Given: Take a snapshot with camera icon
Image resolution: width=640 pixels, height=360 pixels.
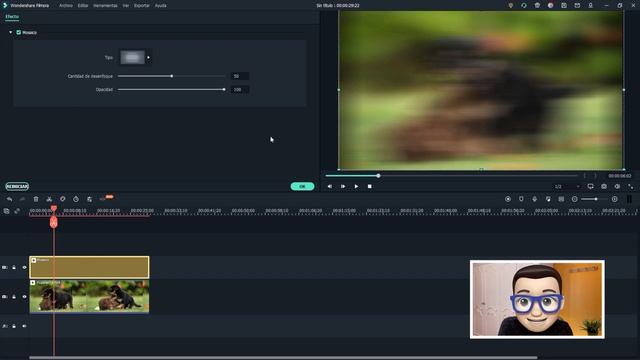Looking at the screenshot, I should point(604,187).
